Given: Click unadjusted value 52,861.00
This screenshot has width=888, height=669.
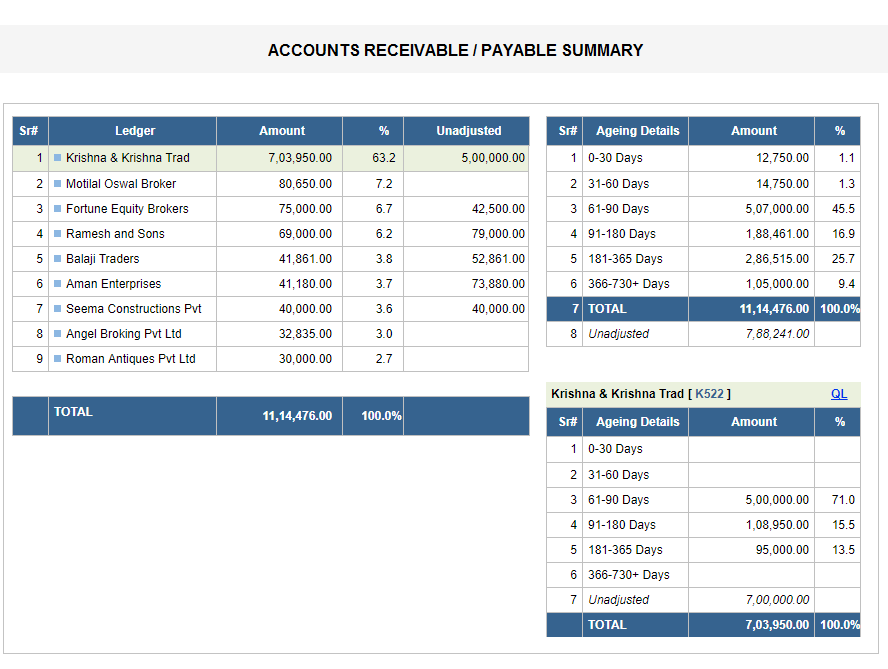Looking at the screenshot, I should 498,258.
